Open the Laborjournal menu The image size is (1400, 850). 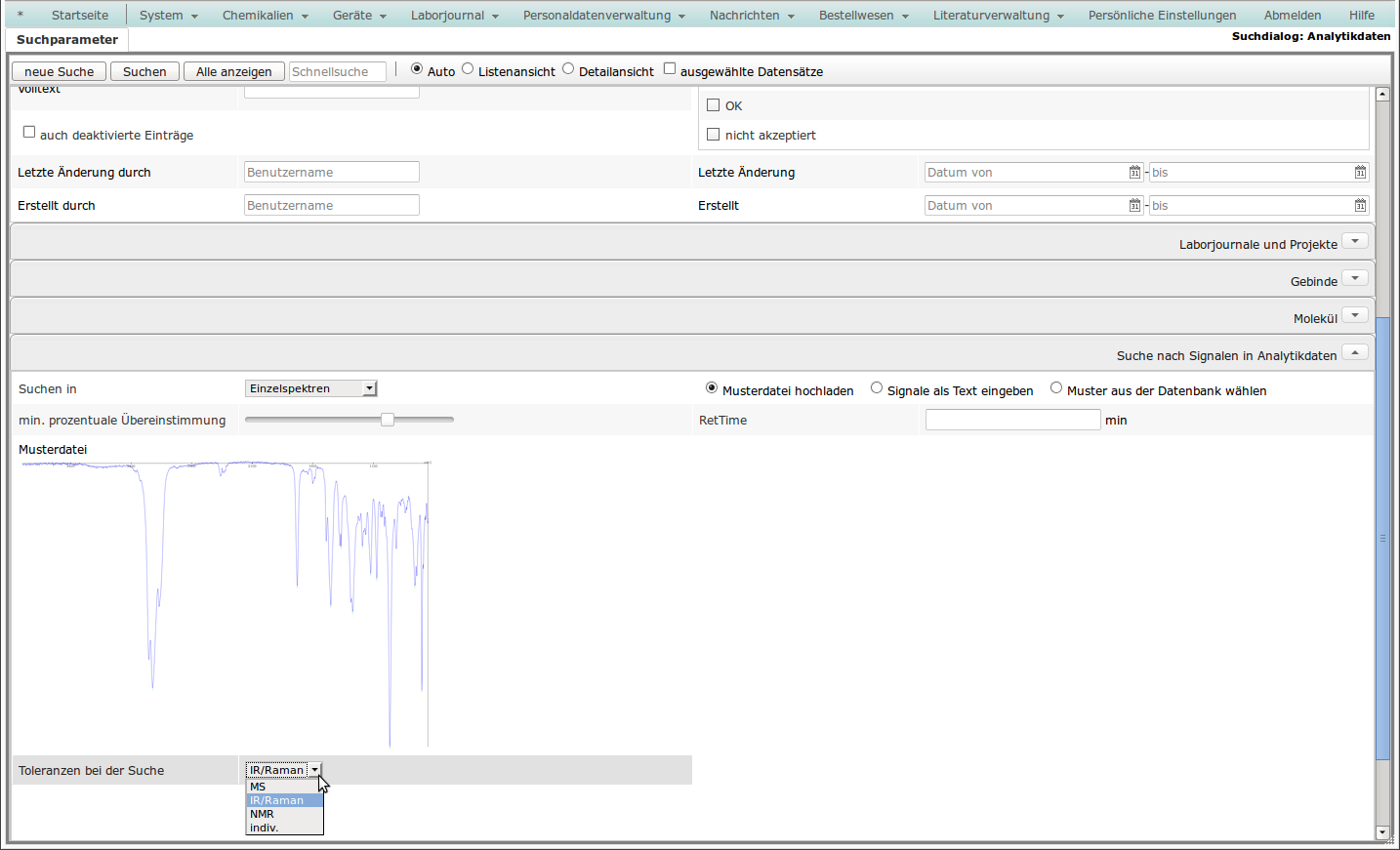[454, 16]
